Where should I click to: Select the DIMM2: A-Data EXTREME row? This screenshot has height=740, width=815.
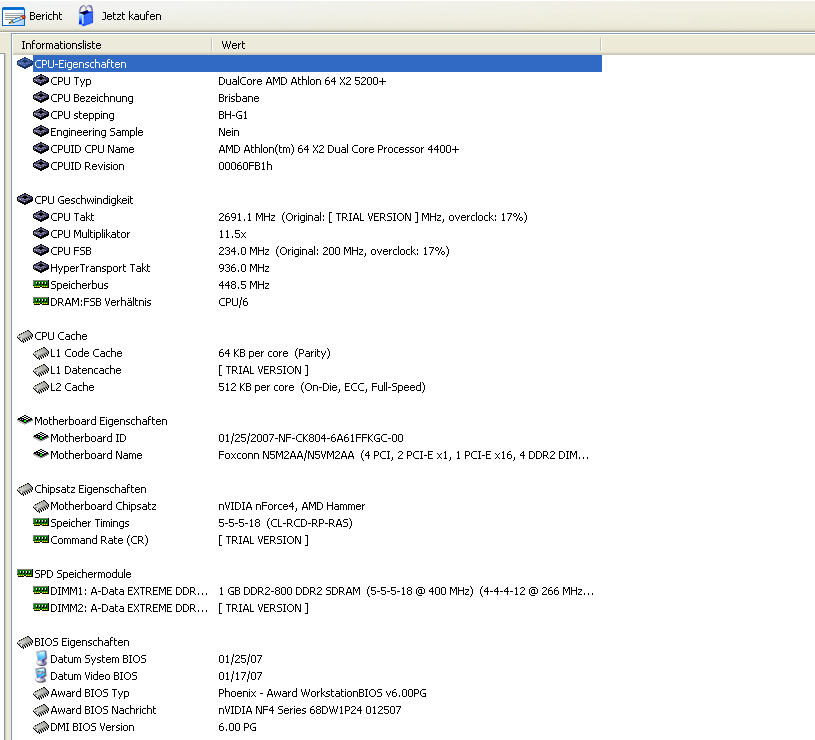point(129,608)
